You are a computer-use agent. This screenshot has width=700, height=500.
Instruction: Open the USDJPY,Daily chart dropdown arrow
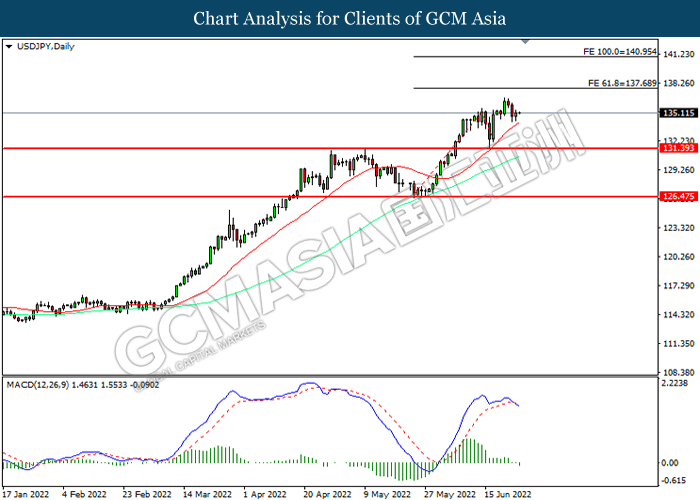(8, 46)
